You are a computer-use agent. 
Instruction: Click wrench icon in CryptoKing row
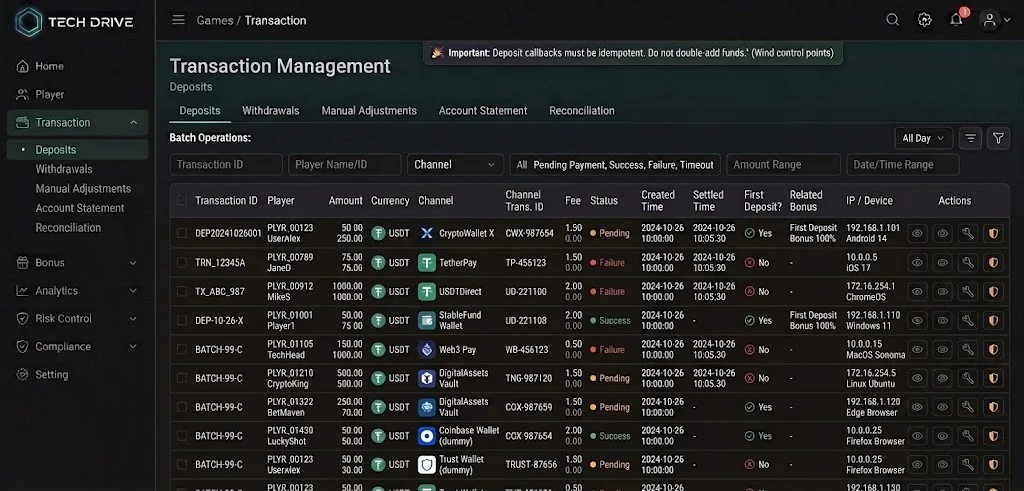click(968, 378)
